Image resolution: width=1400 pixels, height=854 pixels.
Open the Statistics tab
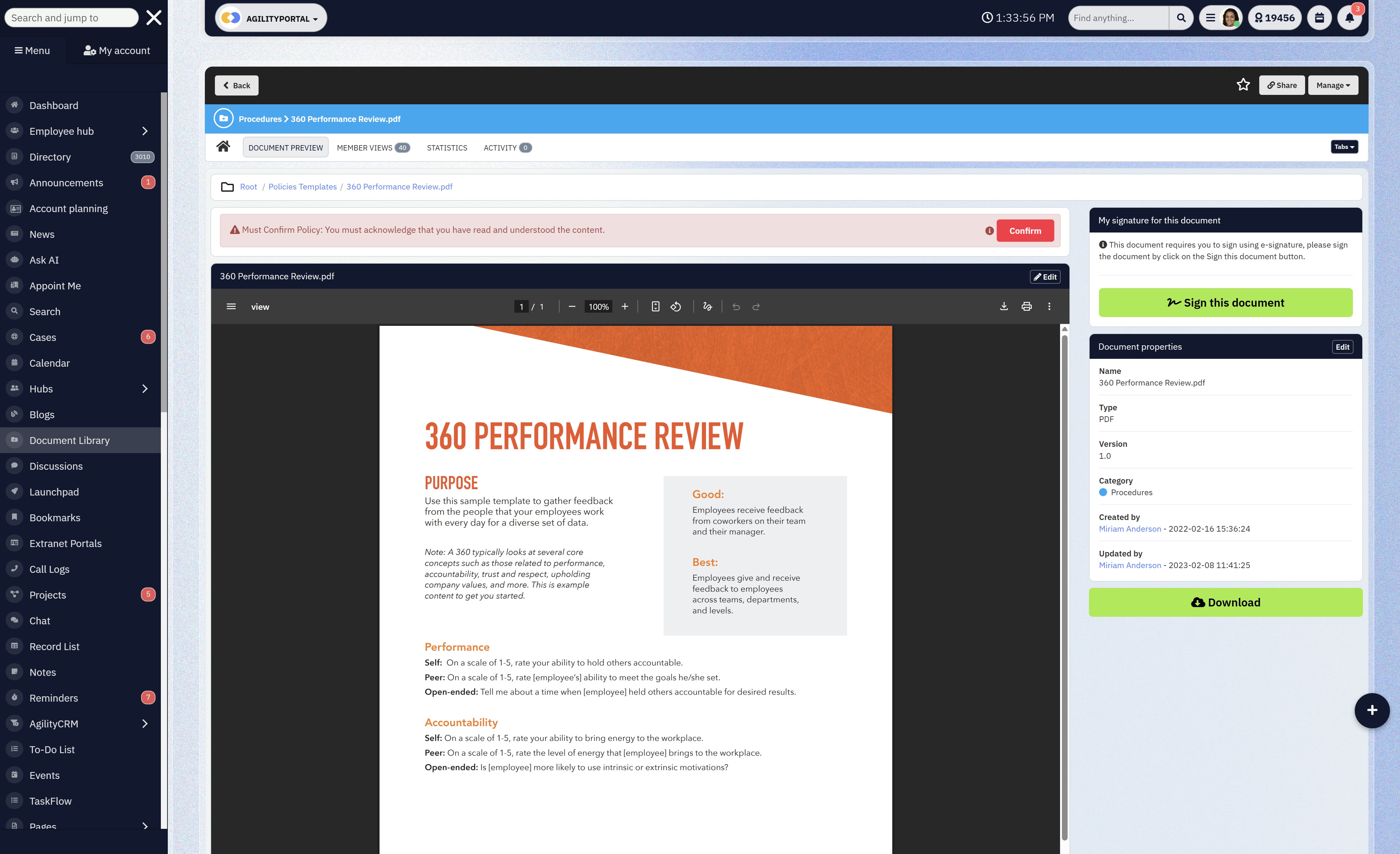[x=446, y=148]
